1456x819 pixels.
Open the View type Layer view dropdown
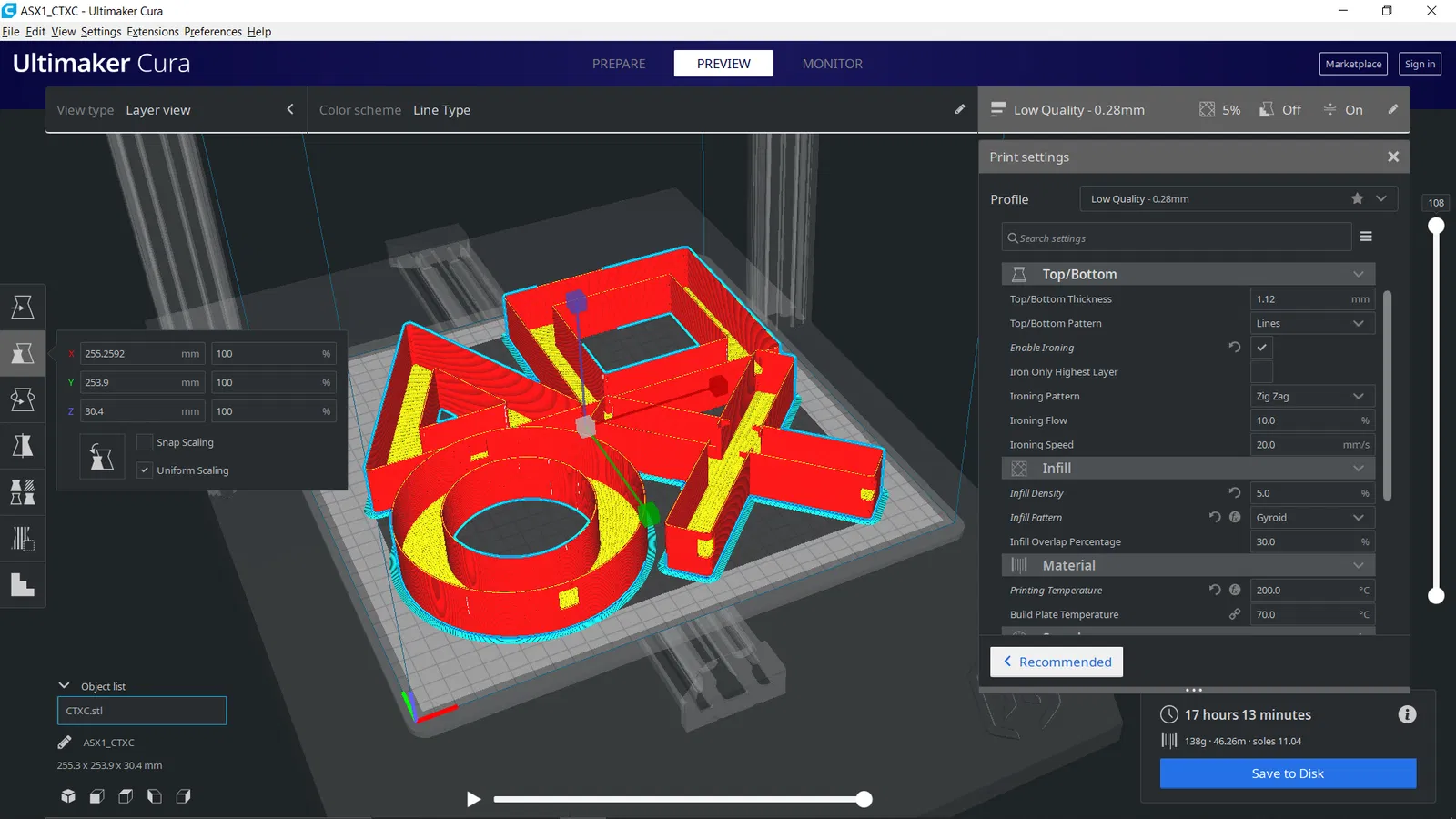point(176,110)
